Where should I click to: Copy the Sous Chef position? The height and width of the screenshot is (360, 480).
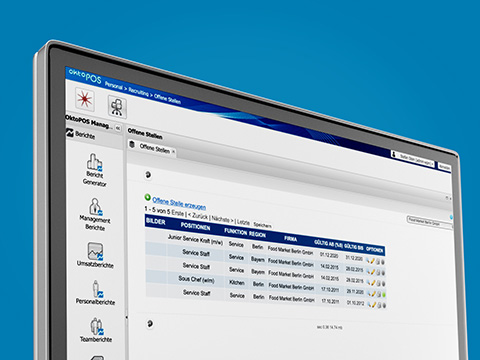(x=379, y=294)
